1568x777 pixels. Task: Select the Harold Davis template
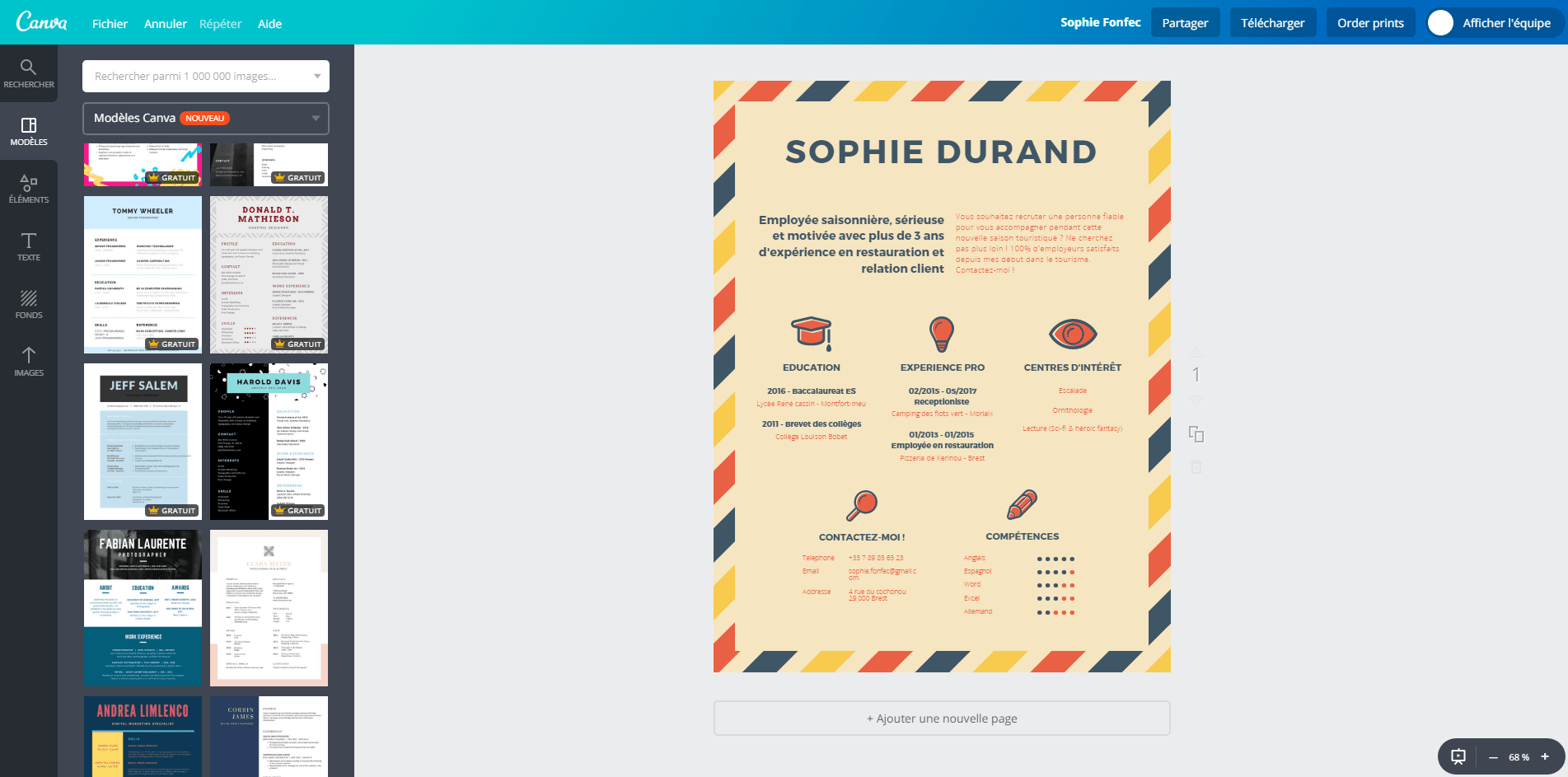point(269,442)
